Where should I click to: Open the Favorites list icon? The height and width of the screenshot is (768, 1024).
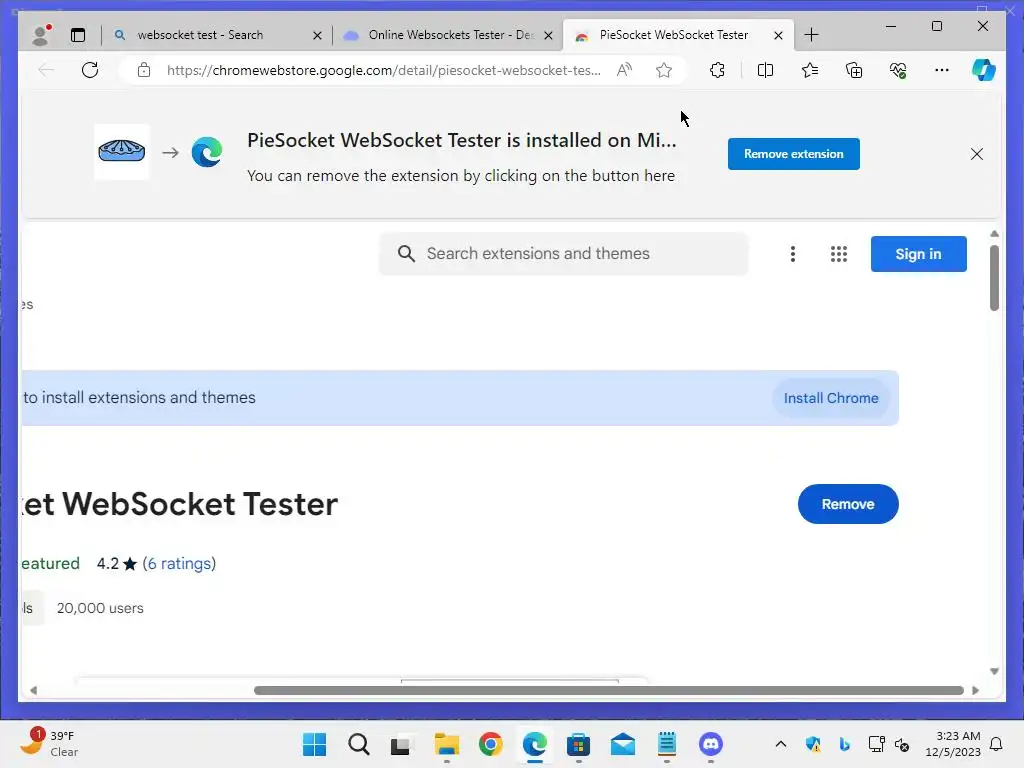point(810,70)
